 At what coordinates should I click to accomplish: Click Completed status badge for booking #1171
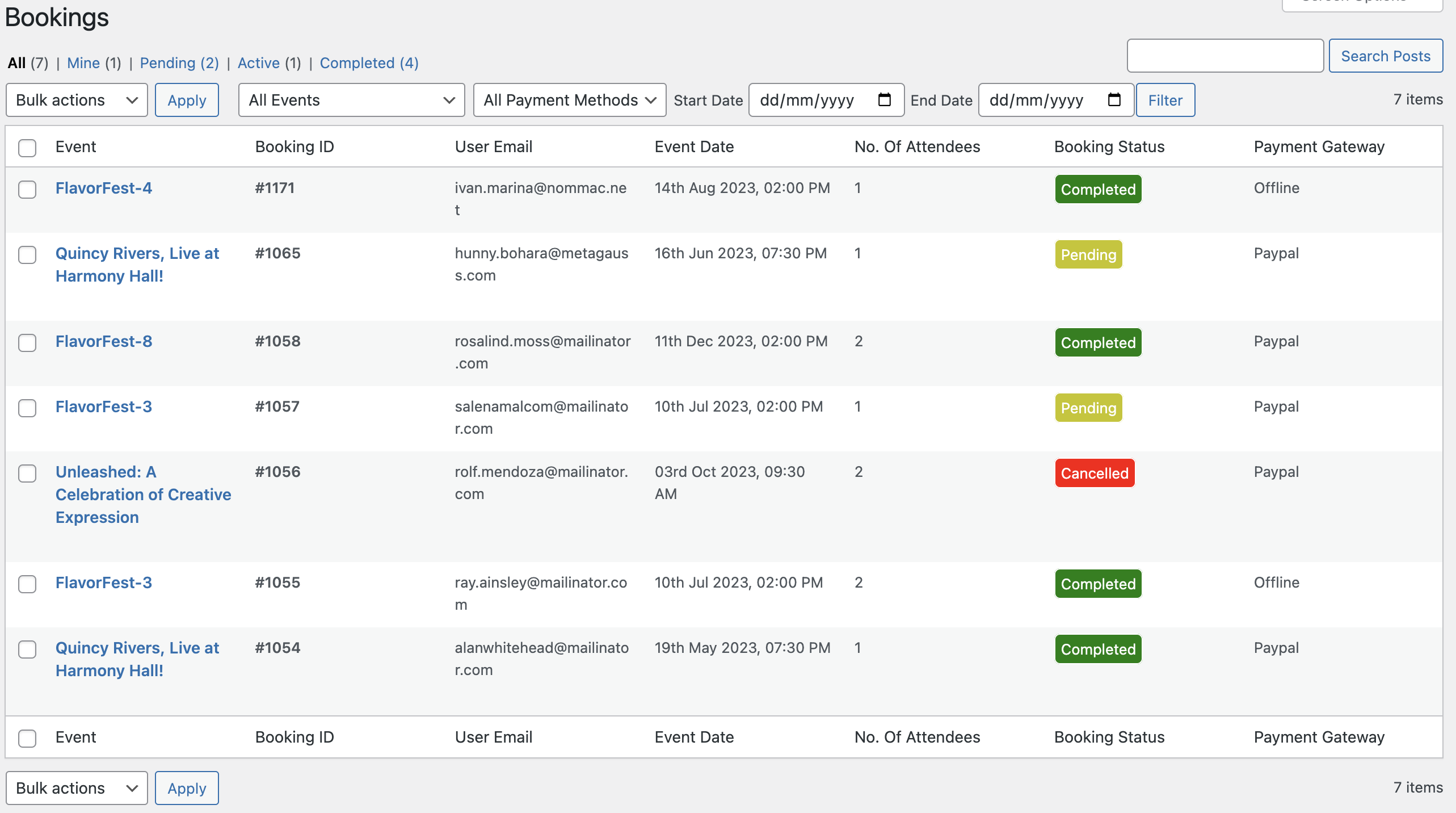pyautogui.click(x=1098, y=189)
